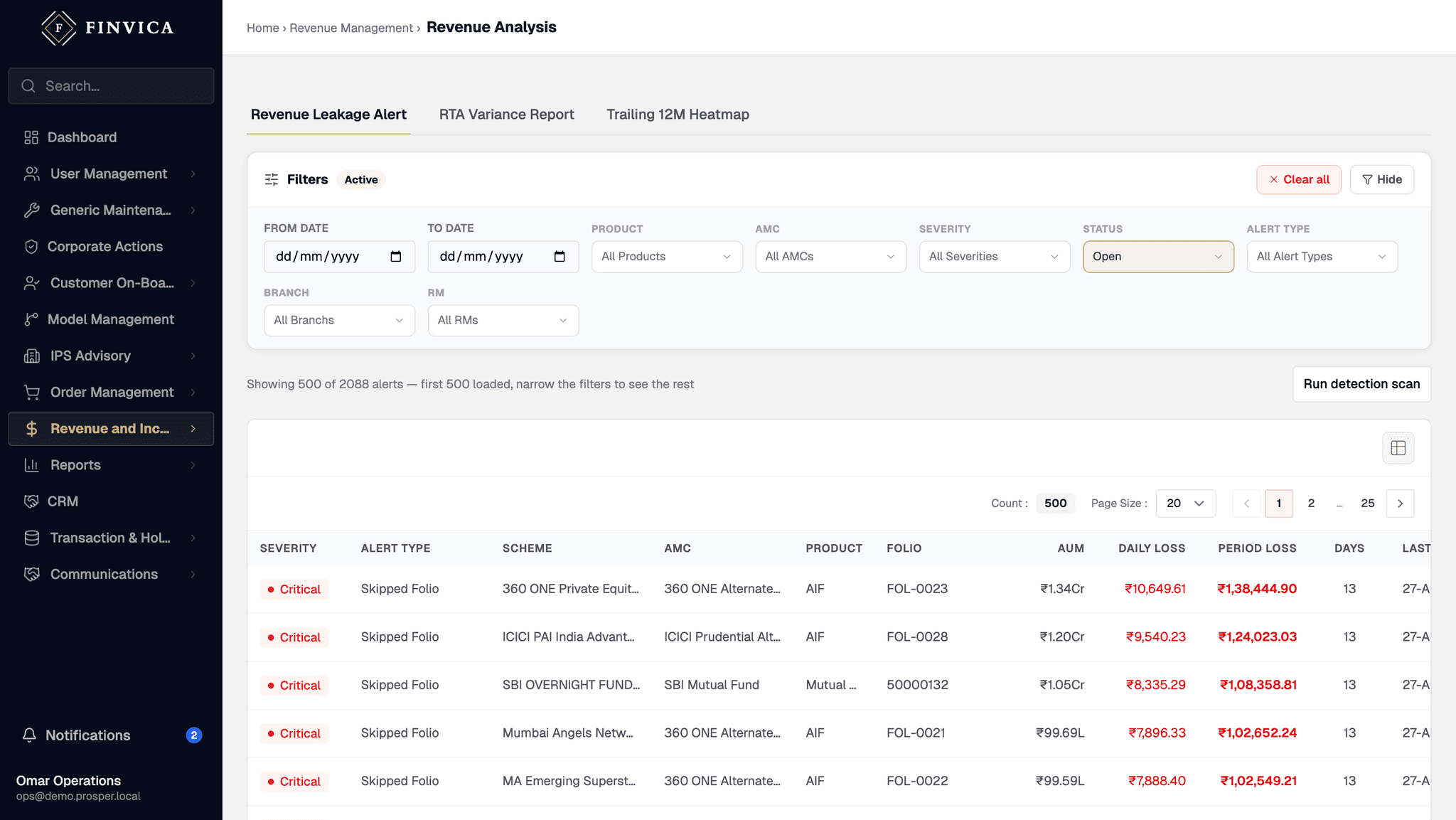The height and width of the screenshot is (820, 1456).
Task: Click the Generic Maintenance wrench icon
Action: 31,210
